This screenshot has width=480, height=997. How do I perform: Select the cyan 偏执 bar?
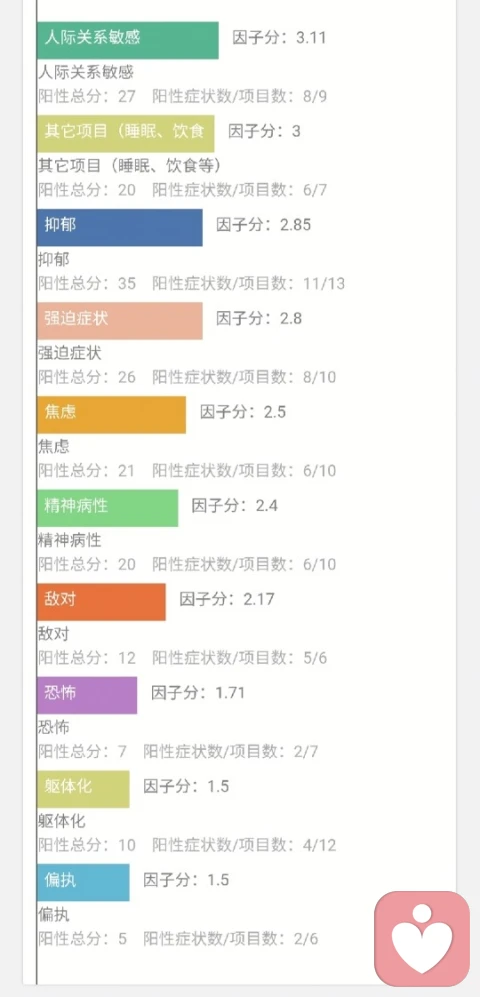tap(83, 883)
